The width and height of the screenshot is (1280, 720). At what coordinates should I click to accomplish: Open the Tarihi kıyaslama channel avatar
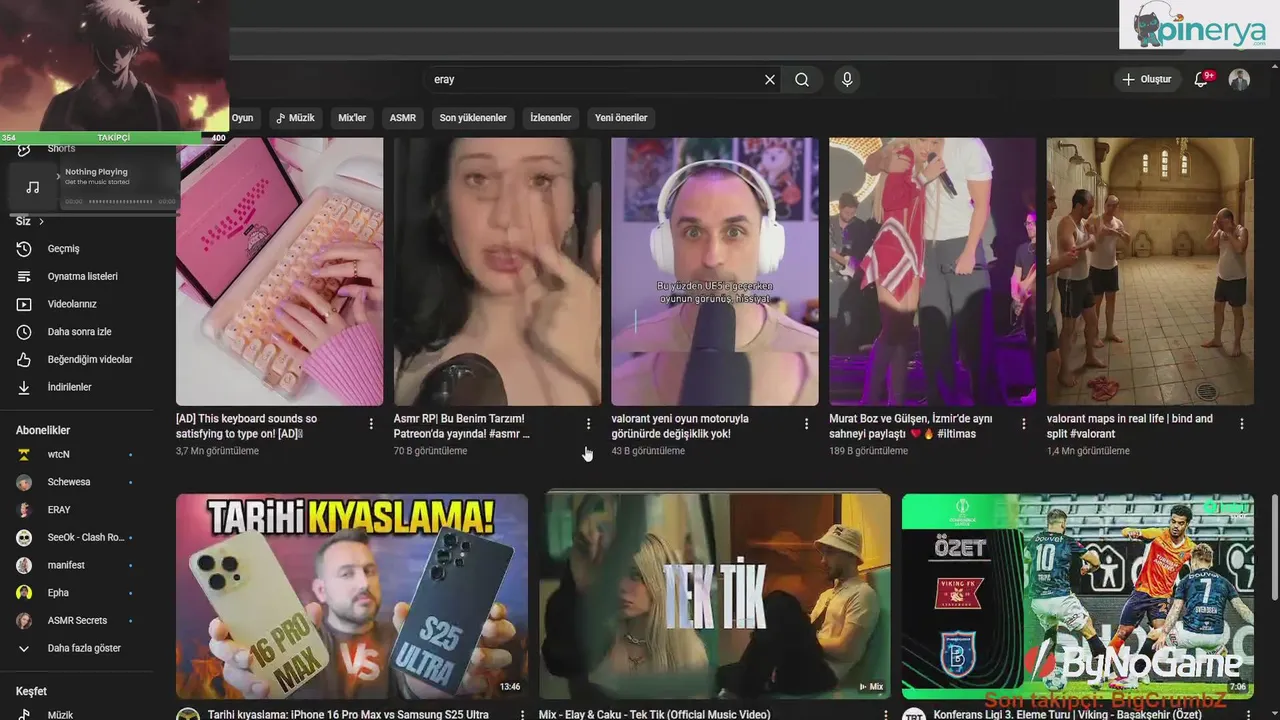click(x=188, y=715)
